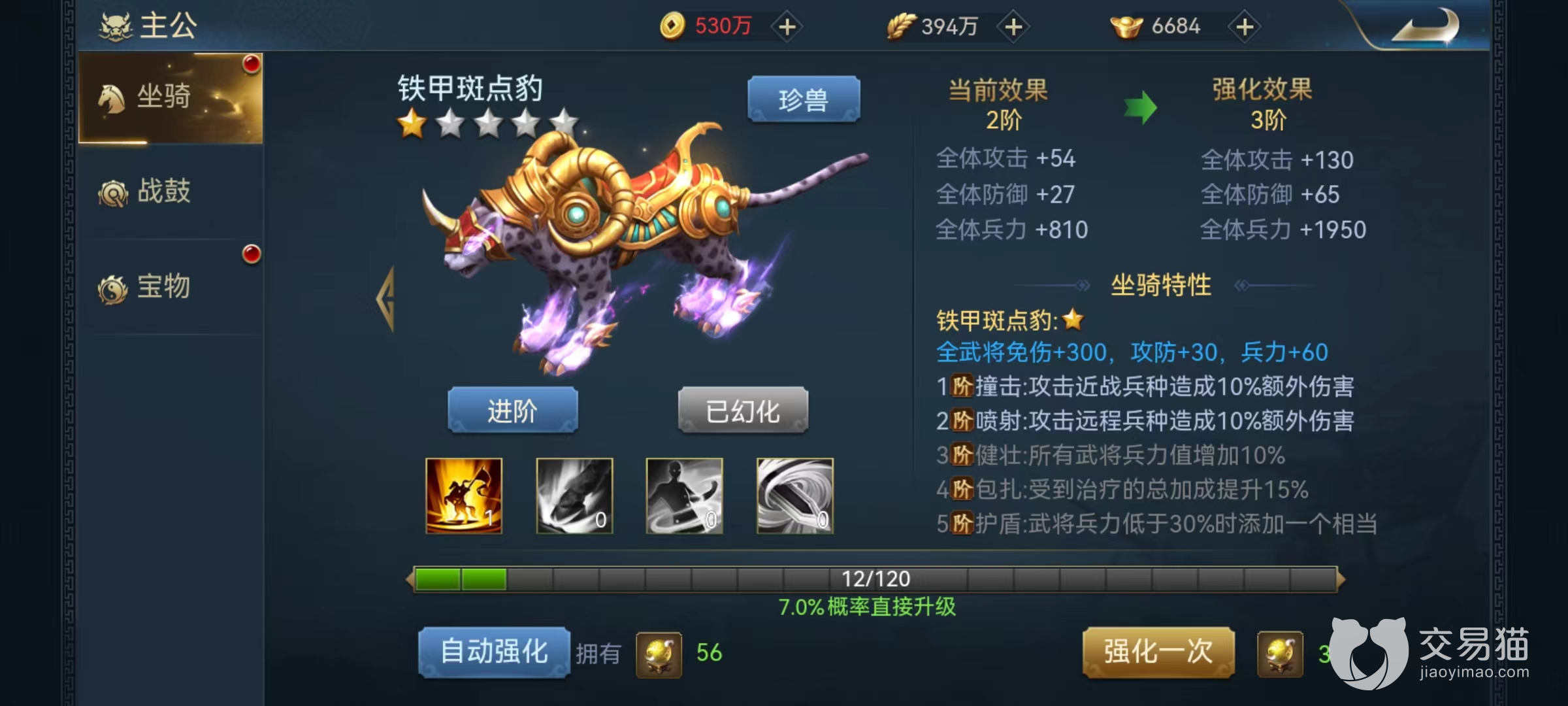Click the return arrow icon at top right
Screen dimensions: 1568x706
click(x=1426, y=26)
